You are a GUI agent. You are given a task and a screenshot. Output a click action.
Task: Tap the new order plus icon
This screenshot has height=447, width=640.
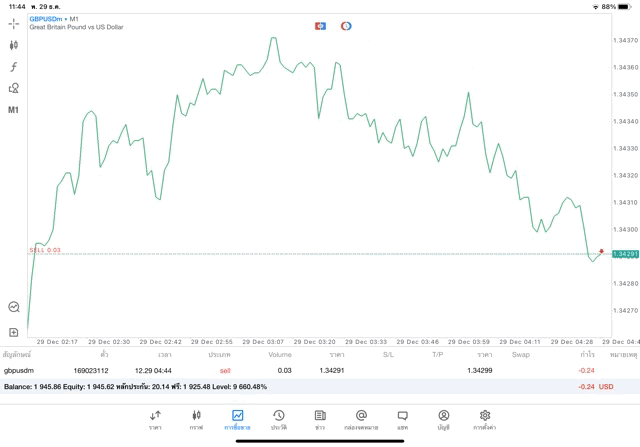click(x=14, y=331)
